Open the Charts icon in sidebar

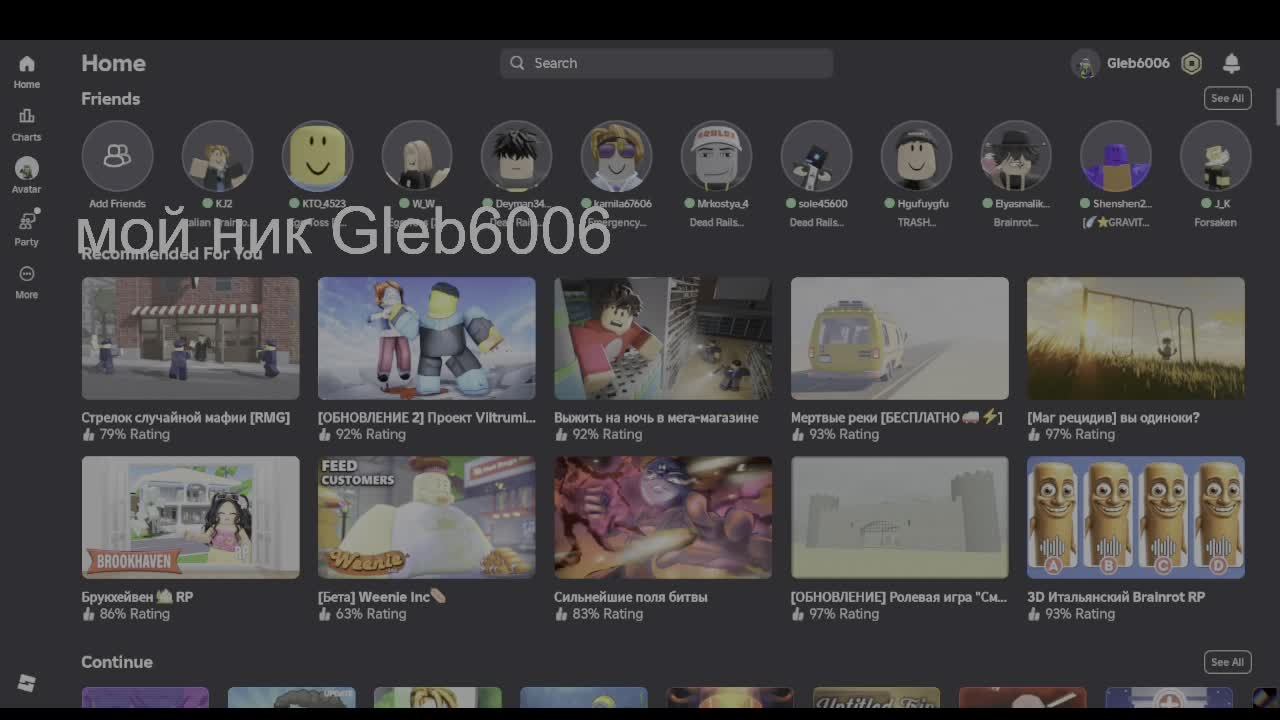tap(27, 116)
